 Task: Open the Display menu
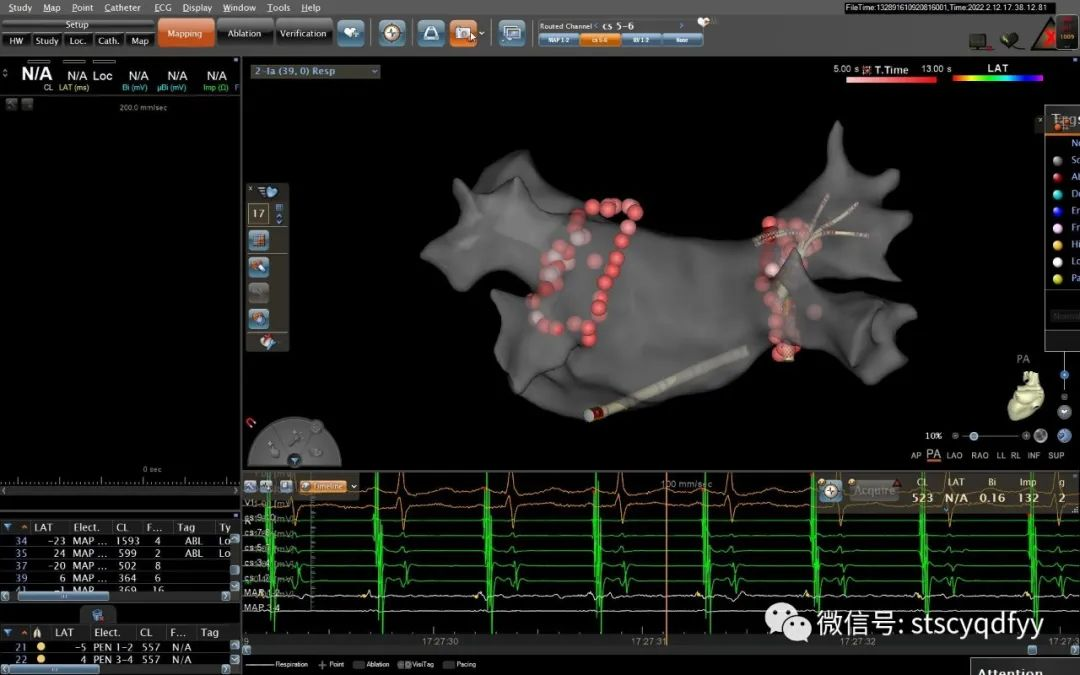(x=197, y=8)
